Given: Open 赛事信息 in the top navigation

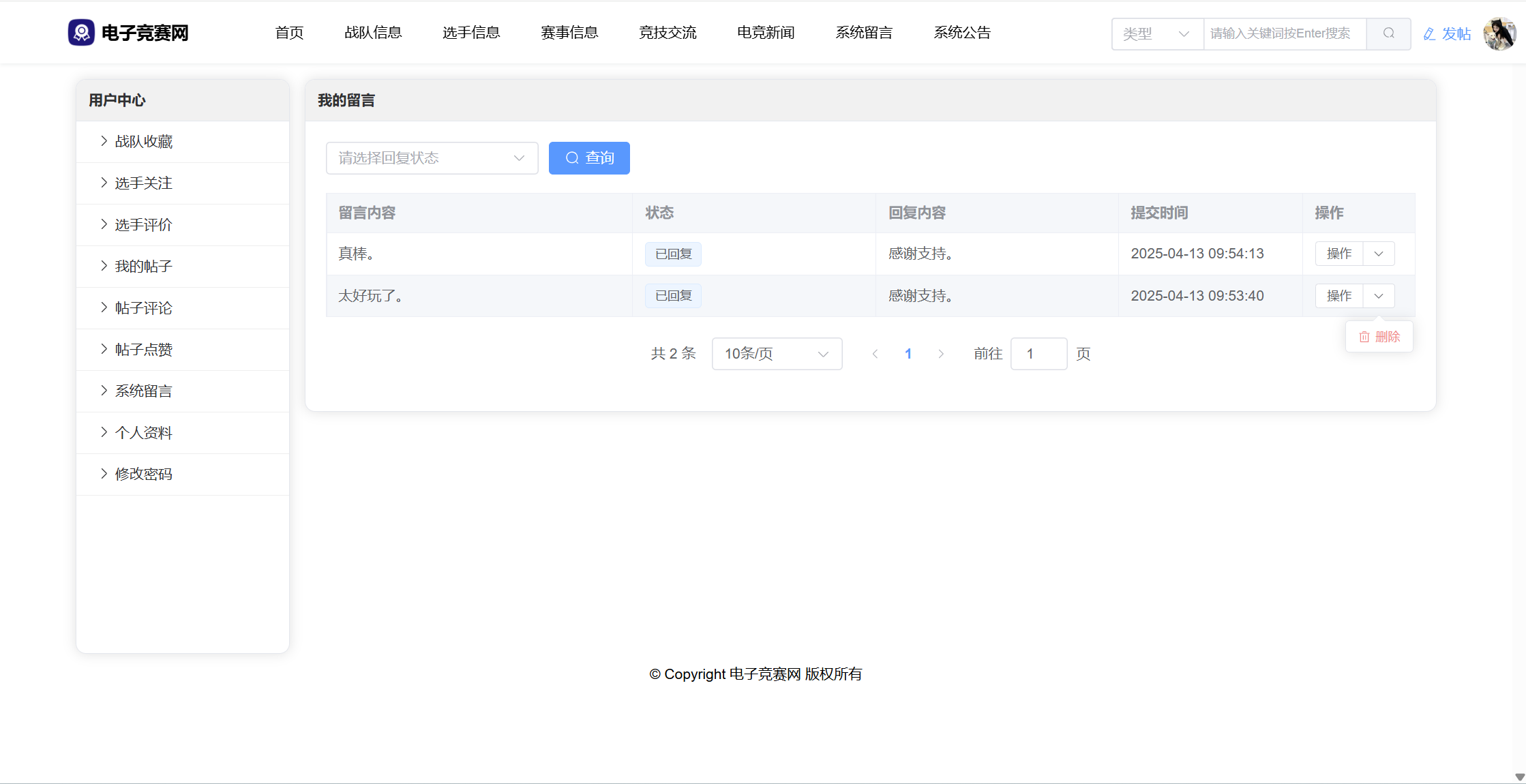Looking at the screenshot, I should 569,33.
